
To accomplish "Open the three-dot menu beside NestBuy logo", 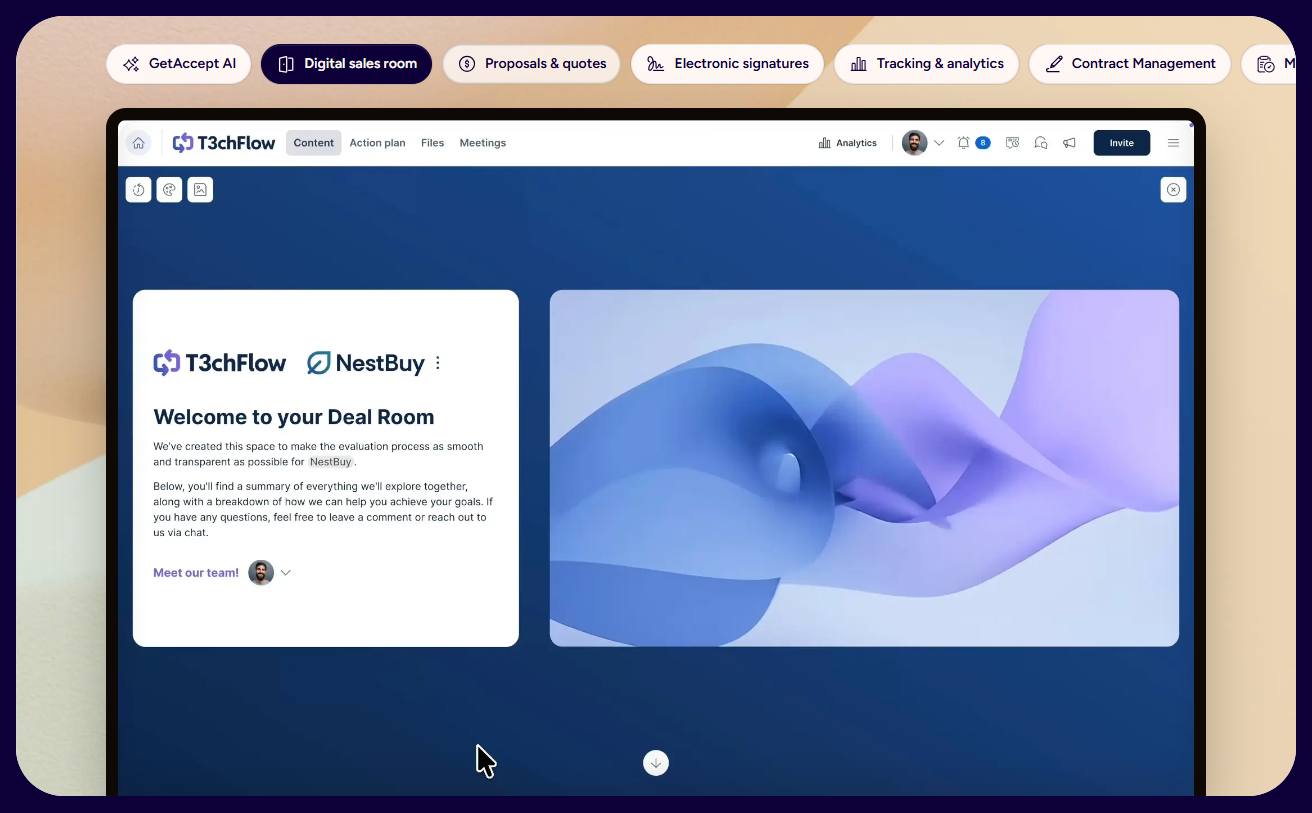I will point(438,363).
